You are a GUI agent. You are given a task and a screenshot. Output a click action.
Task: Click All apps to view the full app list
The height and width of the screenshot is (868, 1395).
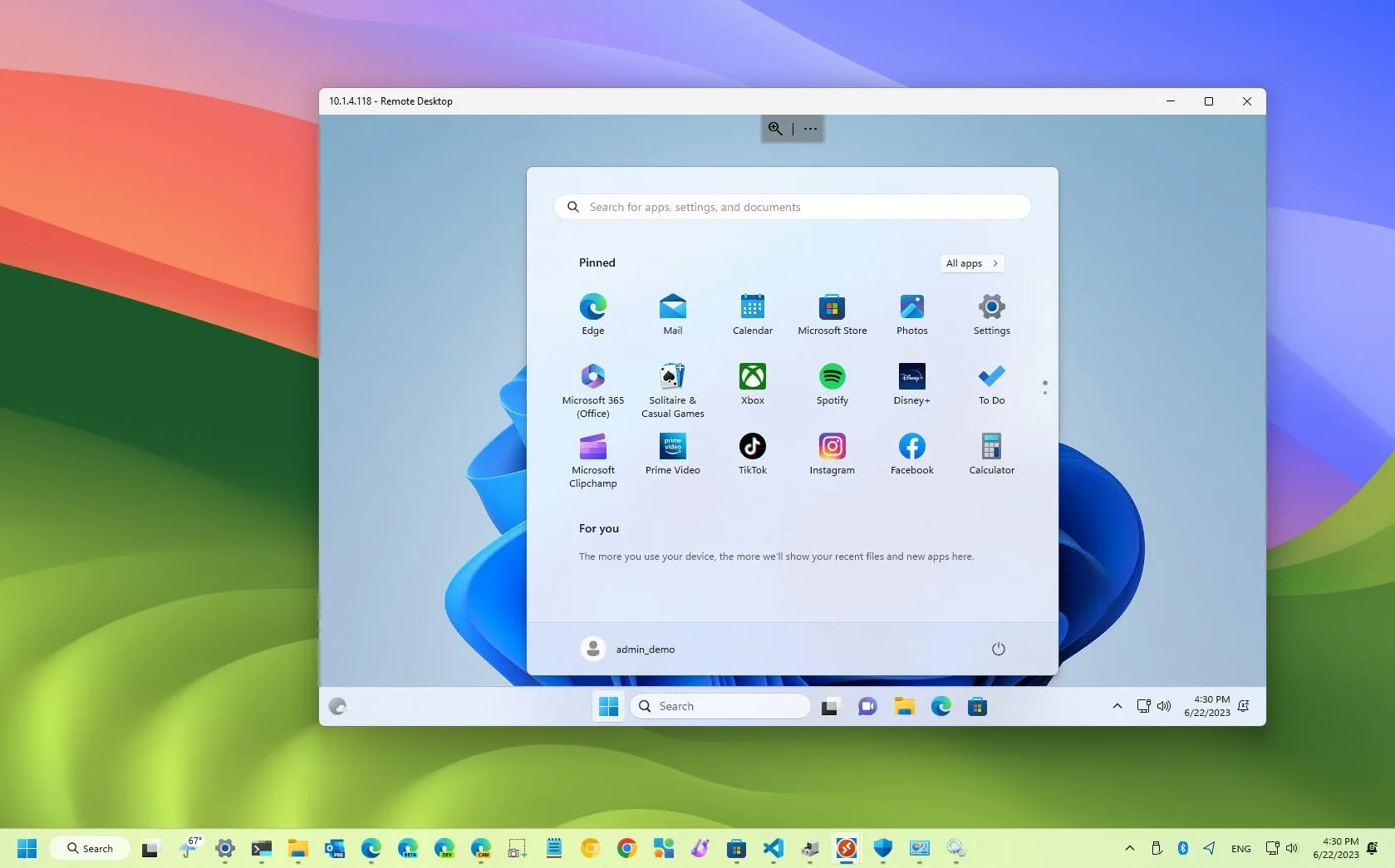(970, 262)
